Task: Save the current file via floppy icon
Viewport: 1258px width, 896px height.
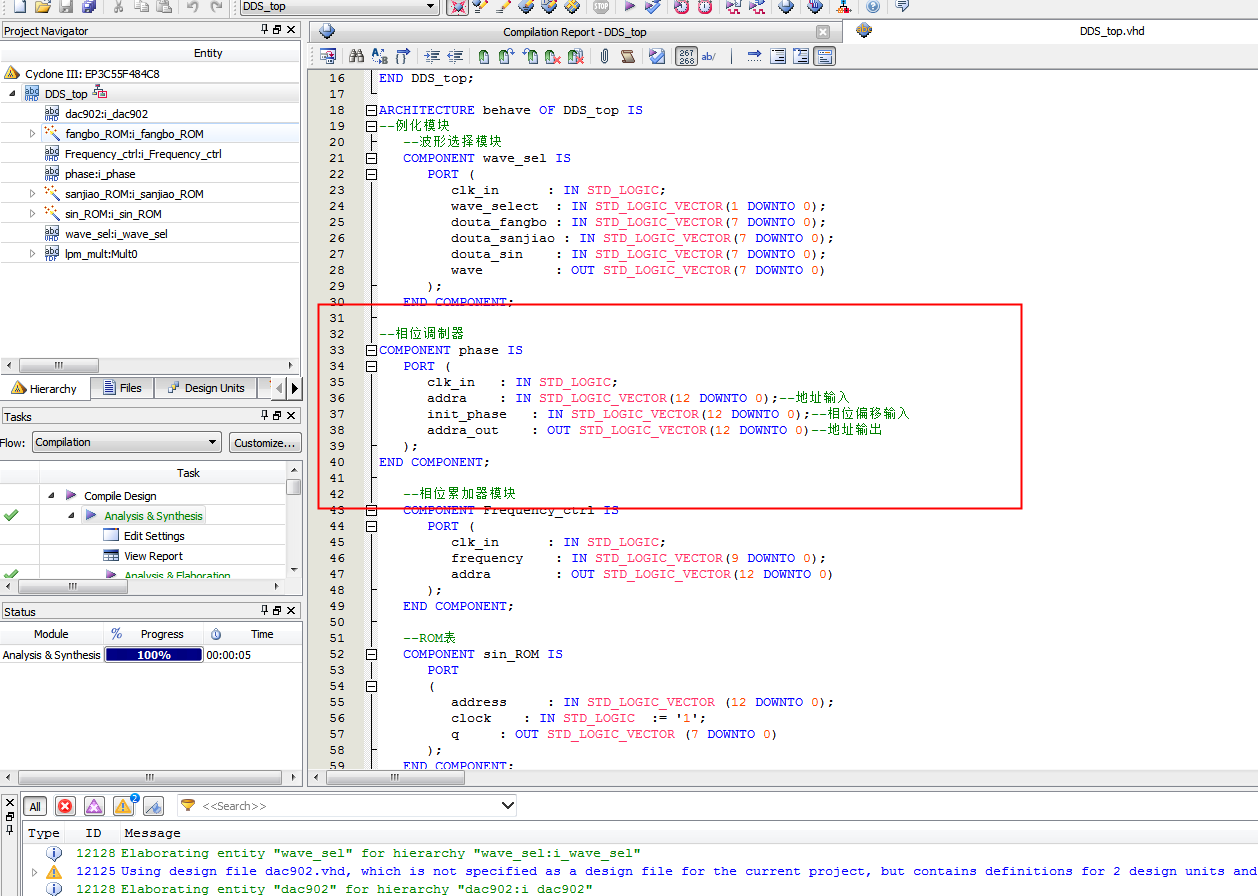Action: 66,6
